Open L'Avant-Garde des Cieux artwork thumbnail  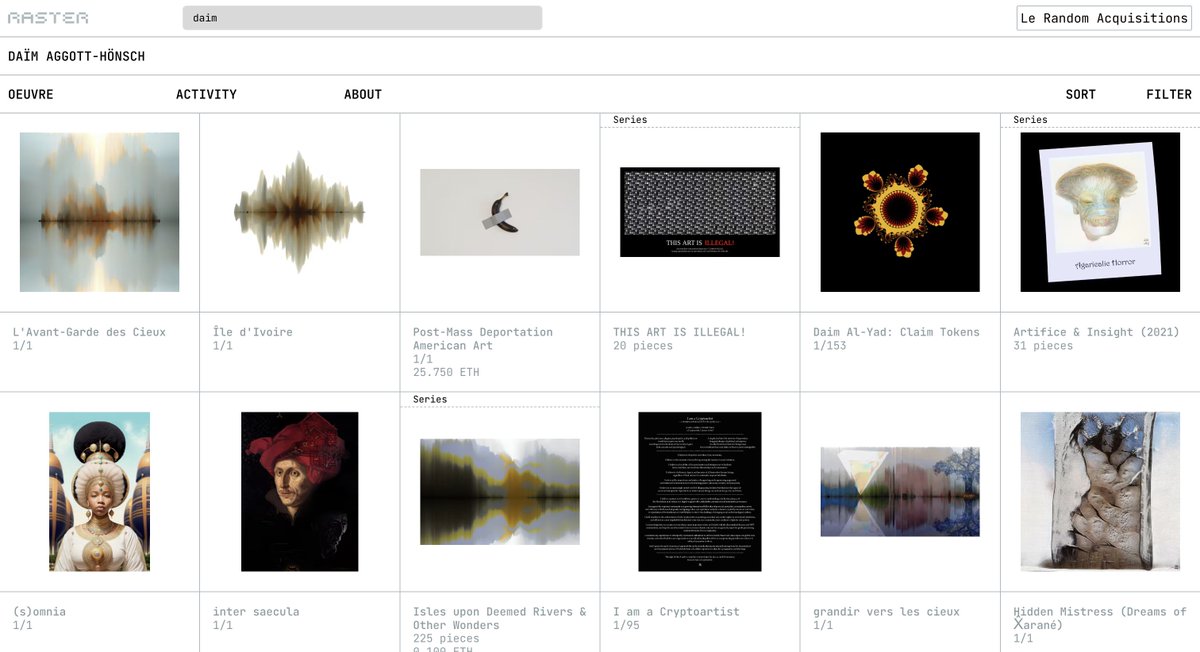(x=100, y=212)
